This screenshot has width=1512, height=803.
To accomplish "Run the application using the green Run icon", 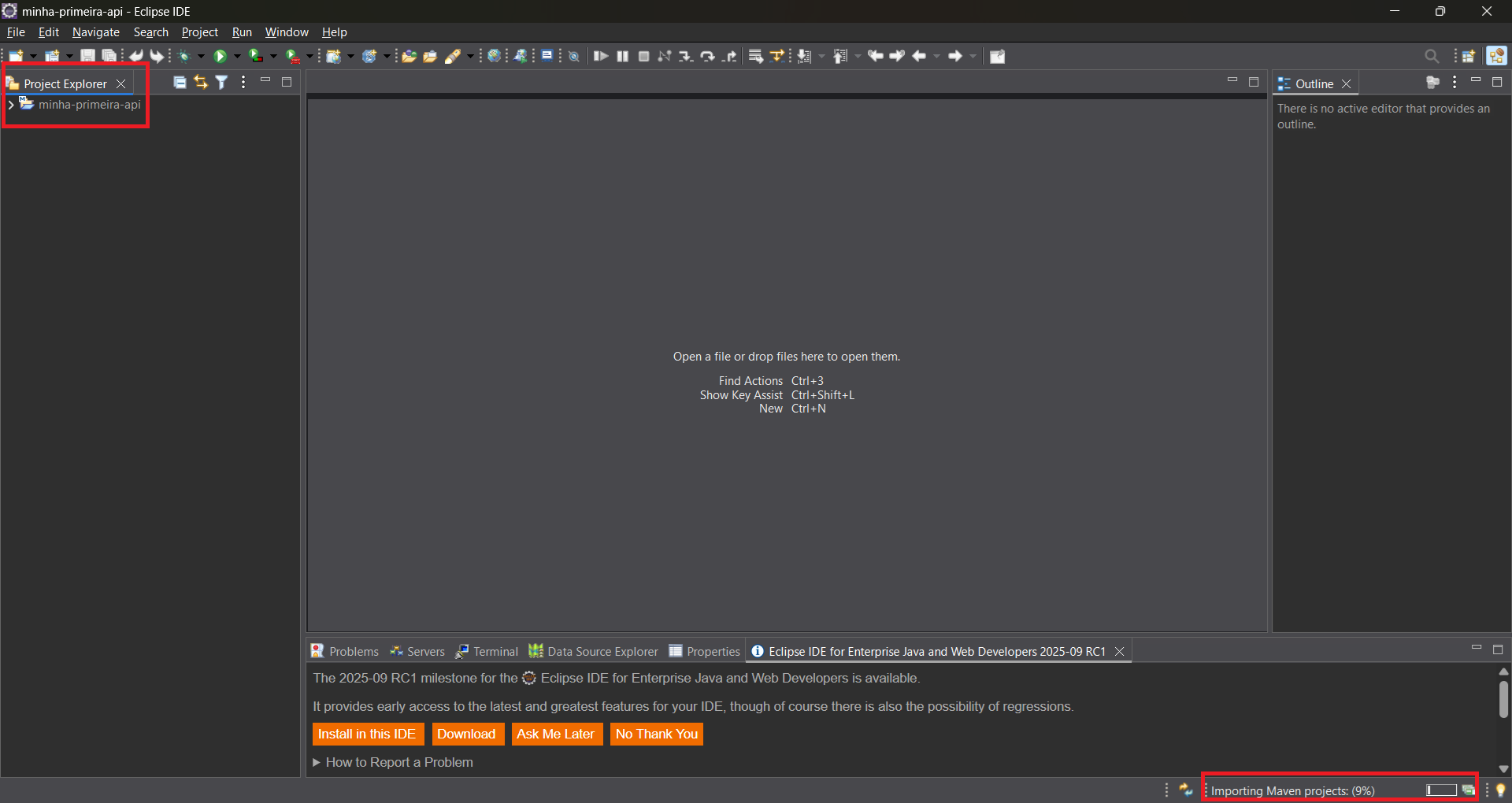I will point(220,55).
